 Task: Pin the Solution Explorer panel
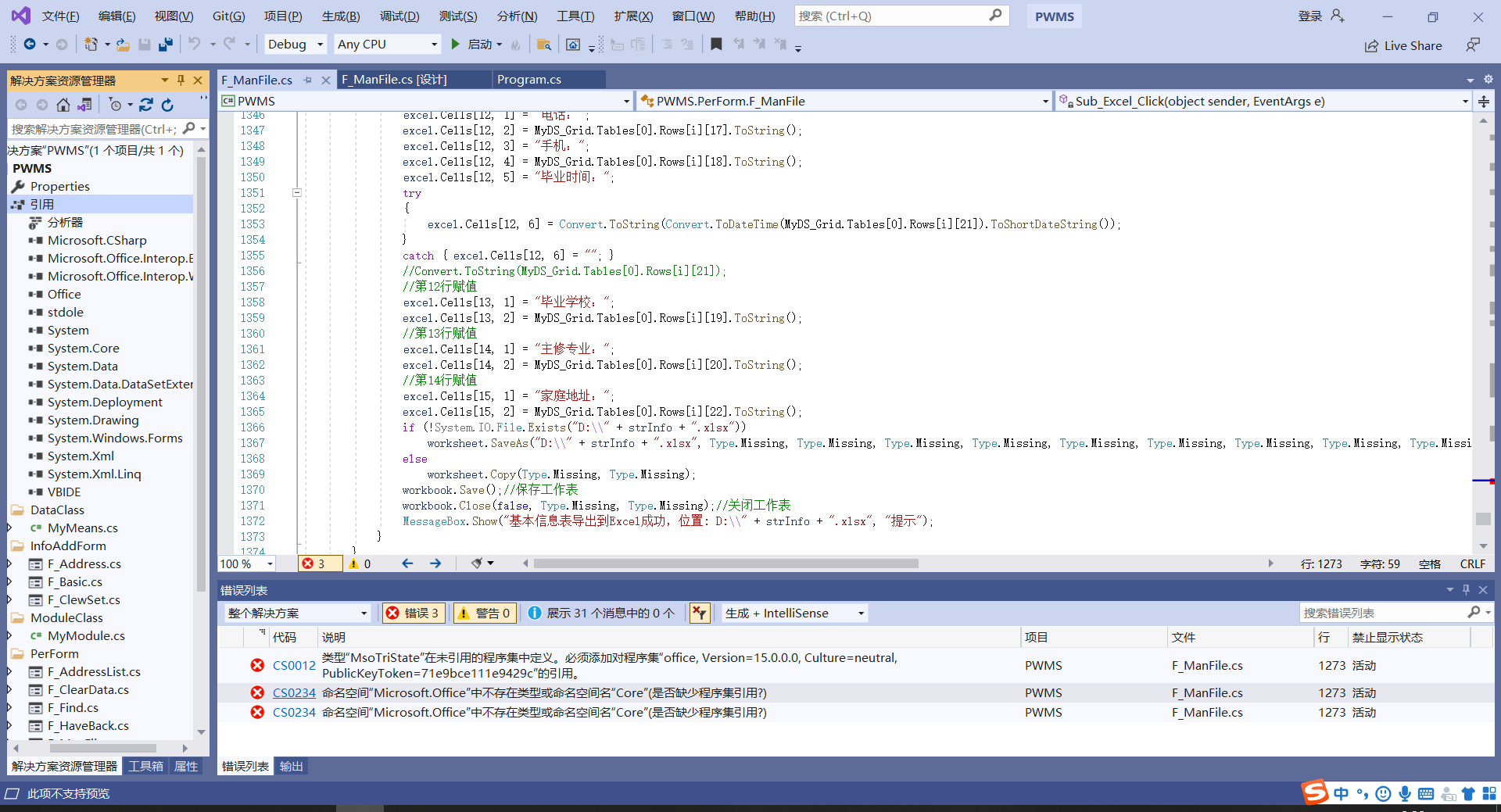(x=181, y=80)
